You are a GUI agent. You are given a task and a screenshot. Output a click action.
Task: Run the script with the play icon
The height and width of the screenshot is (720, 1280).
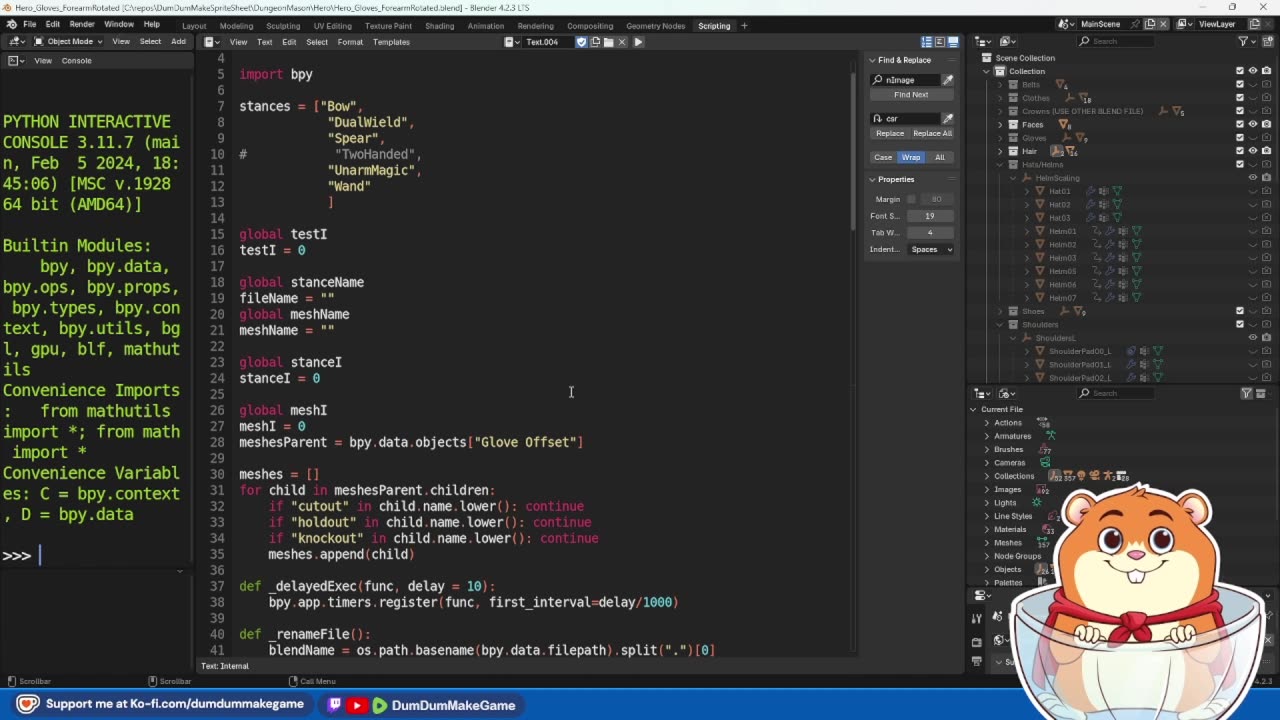[x=638, y=42]
